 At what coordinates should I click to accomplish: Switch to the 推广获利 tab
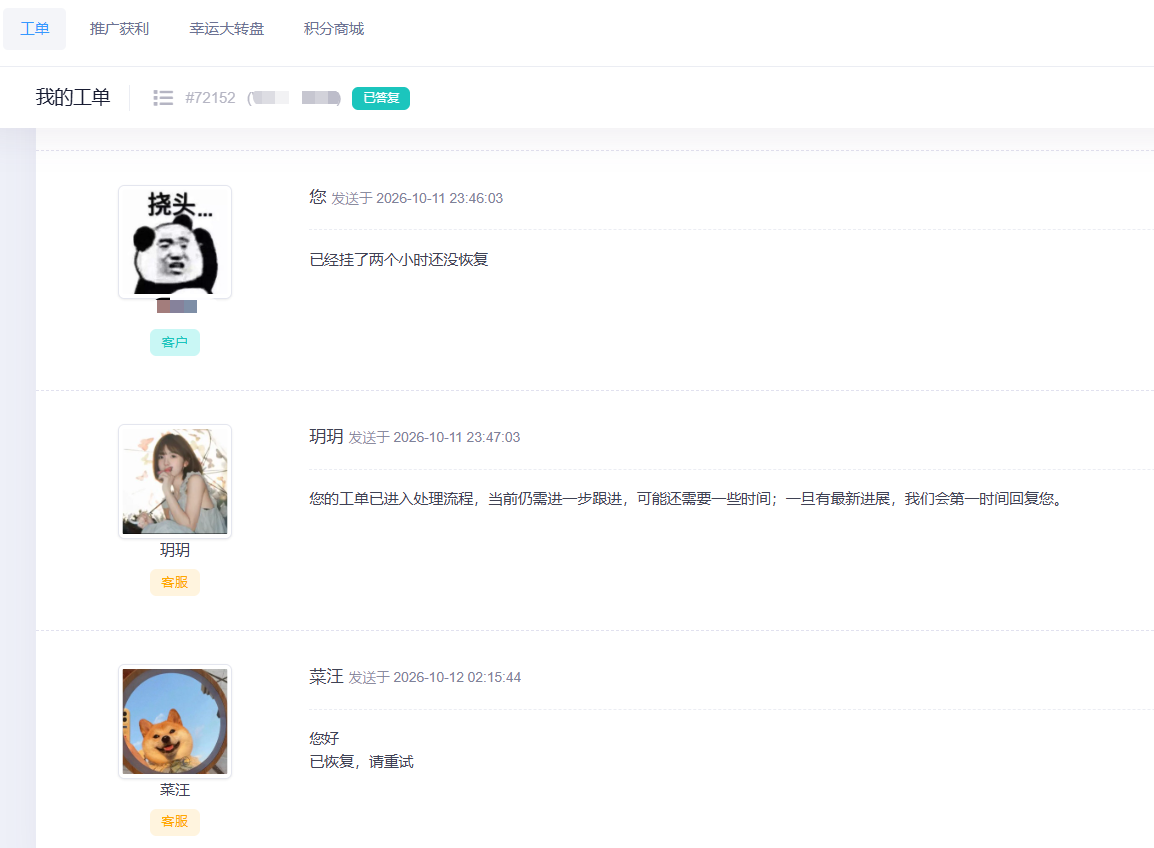click(x=119, y=29)
